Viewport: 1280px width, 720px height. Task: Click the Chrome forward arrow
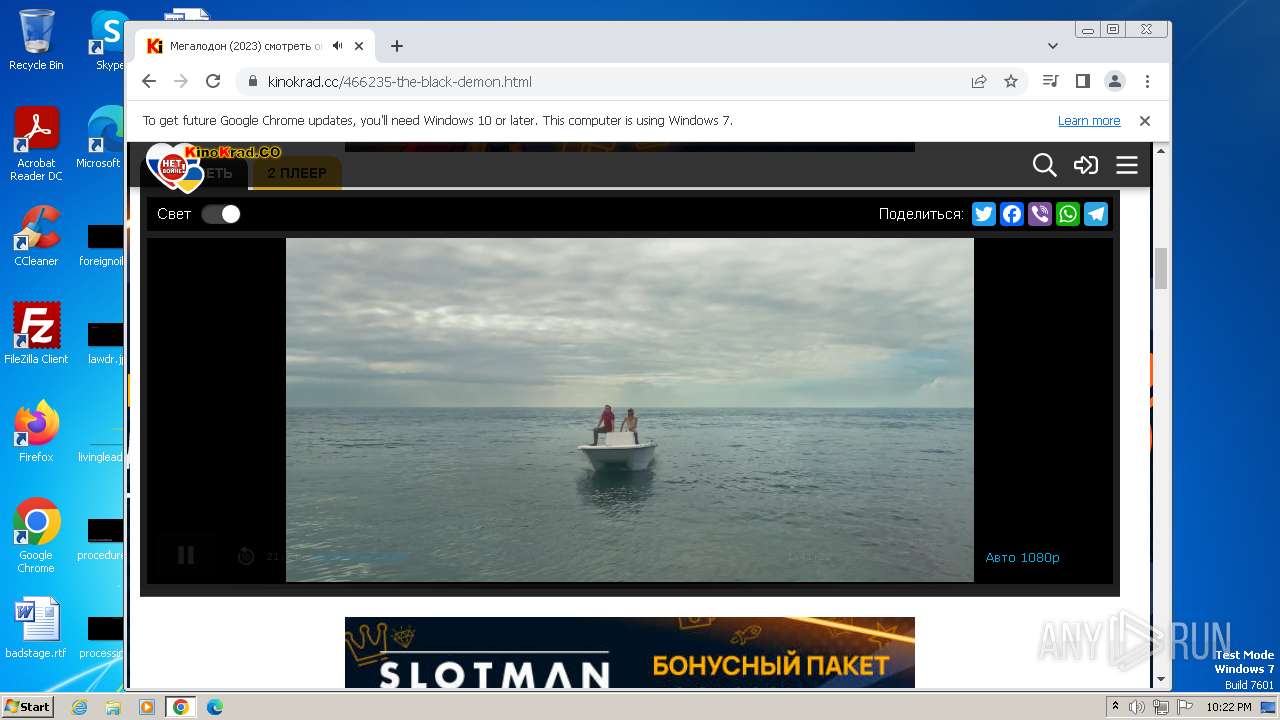click(x=181, y=82)
